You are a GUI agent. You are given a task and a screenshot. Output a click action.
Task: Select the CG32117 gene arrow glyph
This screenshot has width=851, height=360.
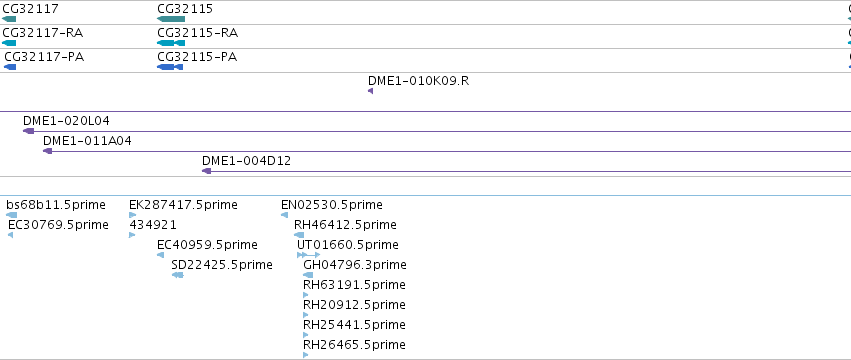(x=9, y=19)
